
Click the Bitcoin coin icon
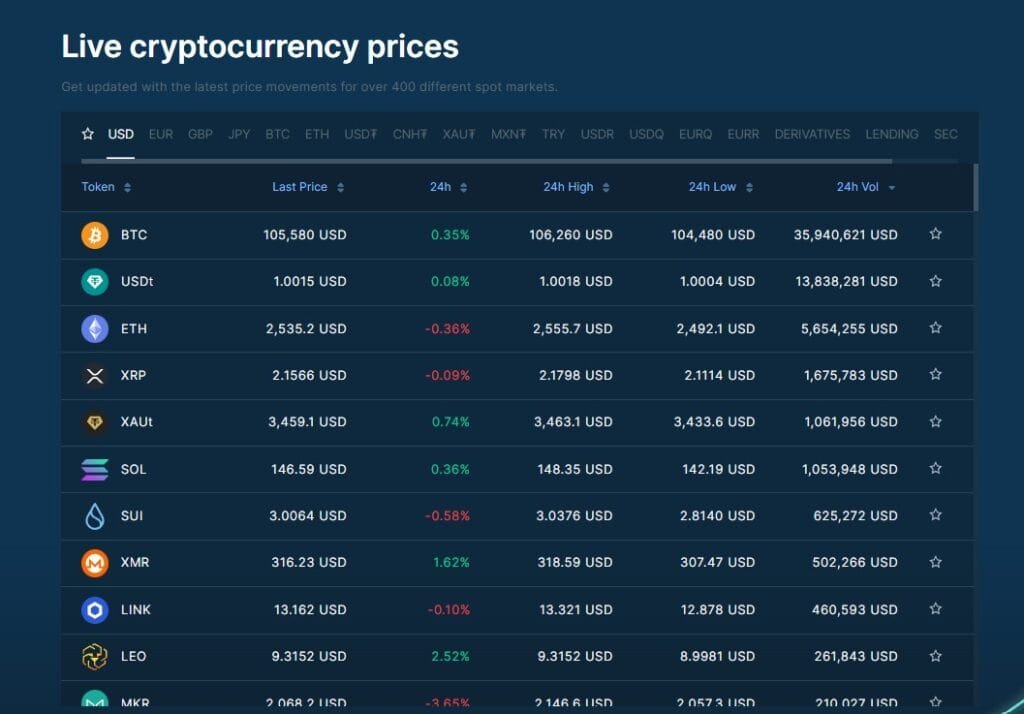[x=95, y=235]
